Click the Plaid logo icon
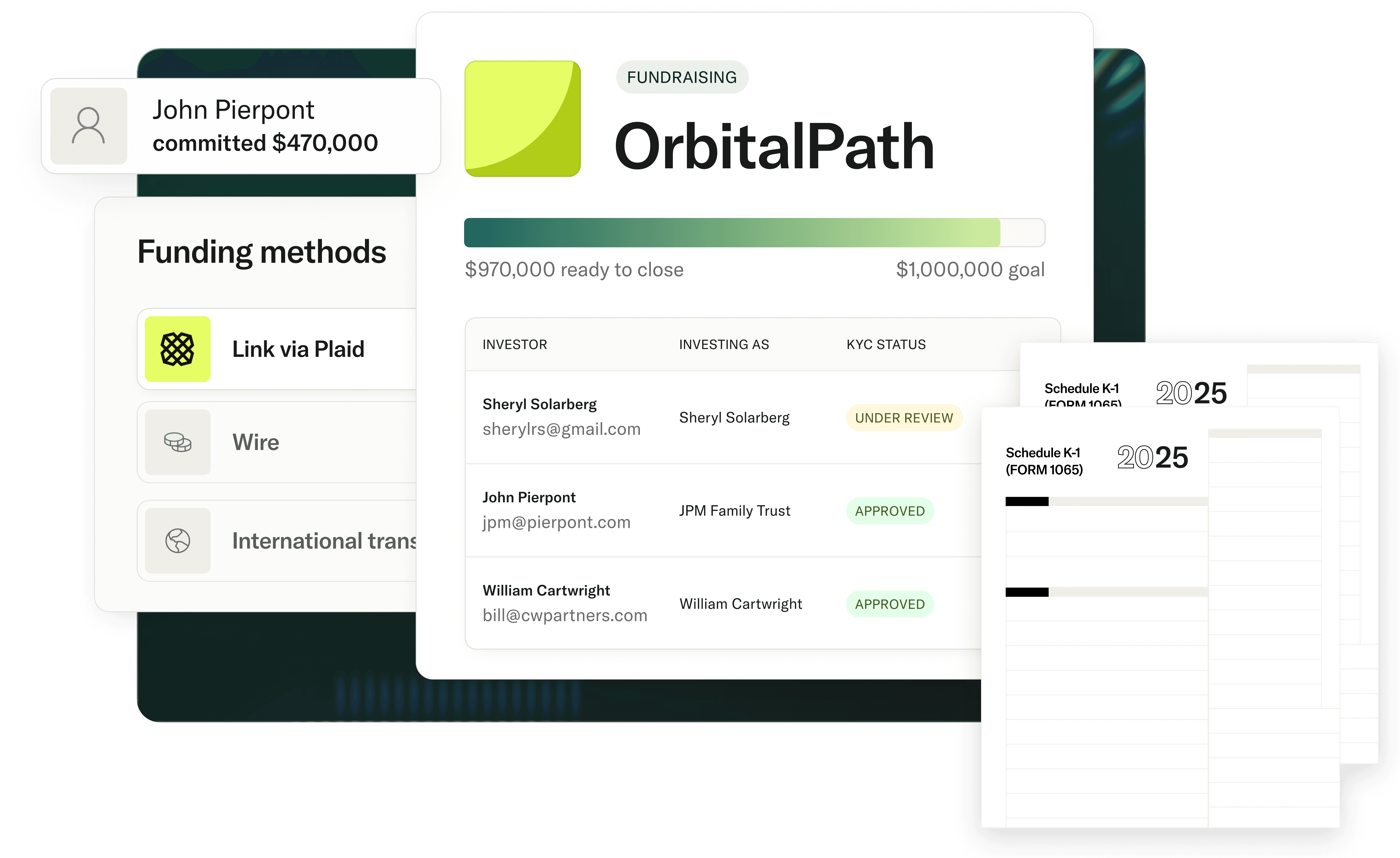The image size is (1400, 858). tap(177, 349)
